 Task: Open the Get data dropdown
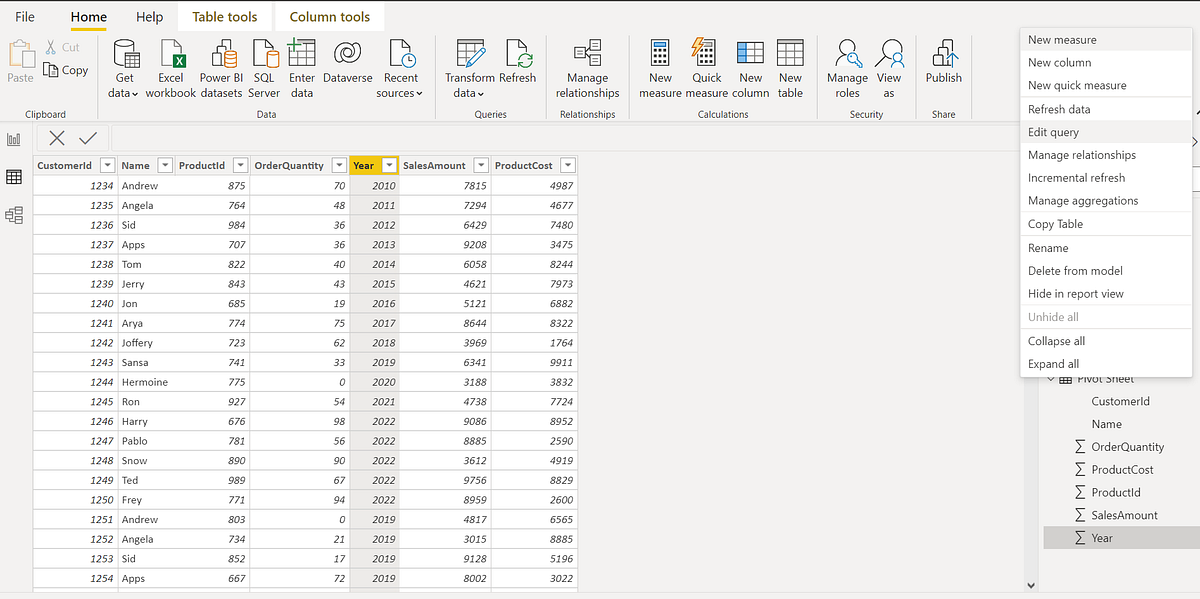point(125,67)
